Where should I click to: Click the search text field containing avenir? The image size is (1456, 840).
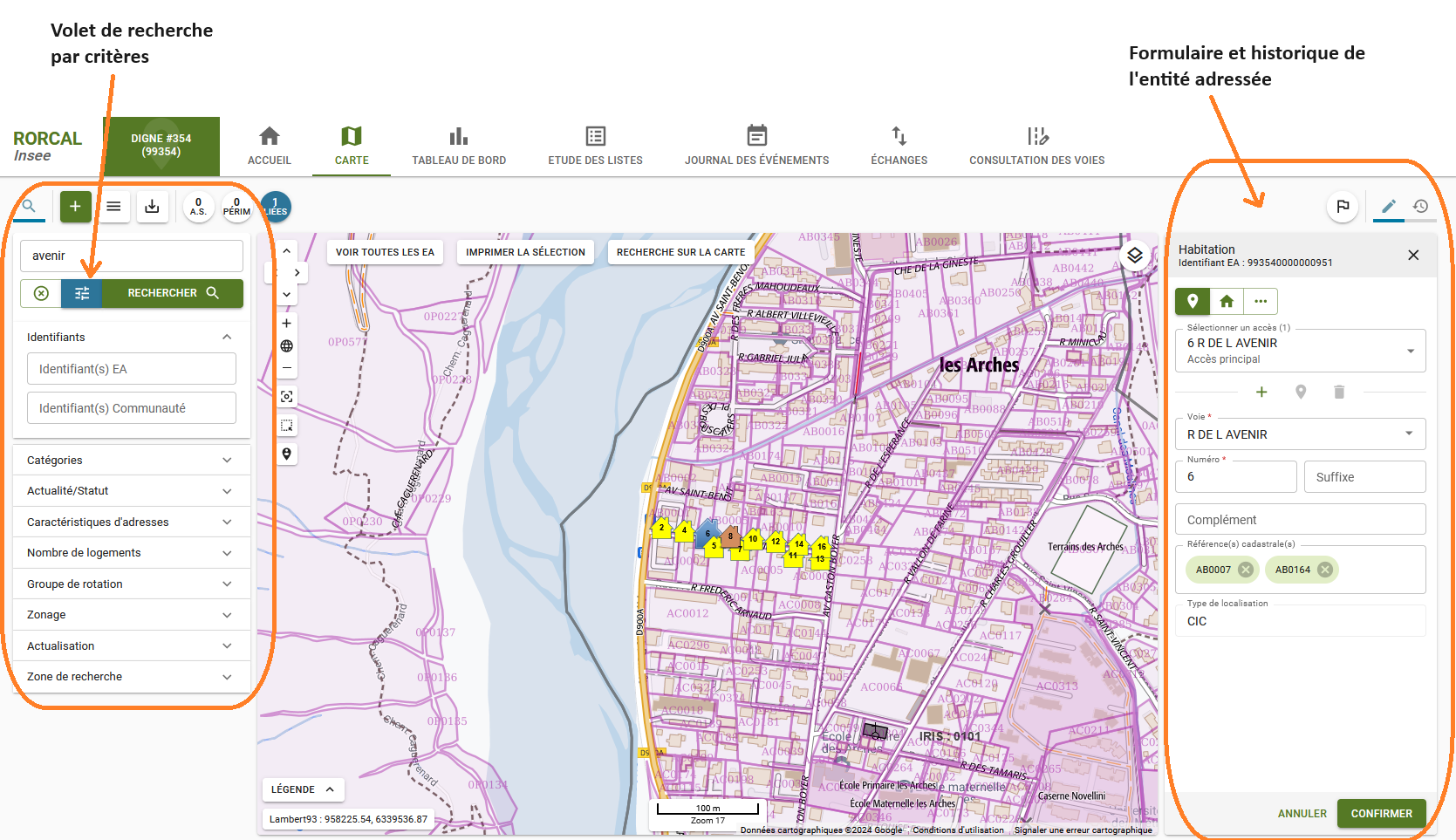[132, 256]
